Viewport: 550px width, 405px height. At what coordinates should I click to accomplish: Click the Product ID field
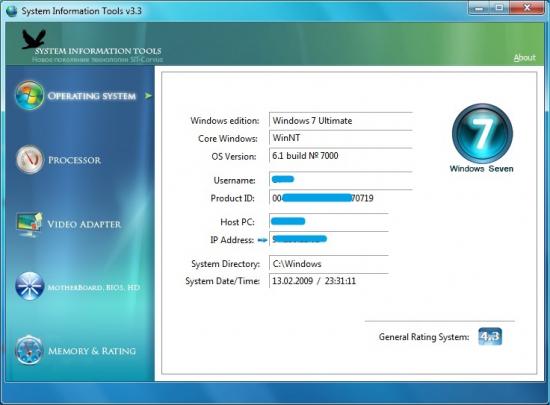341,198
